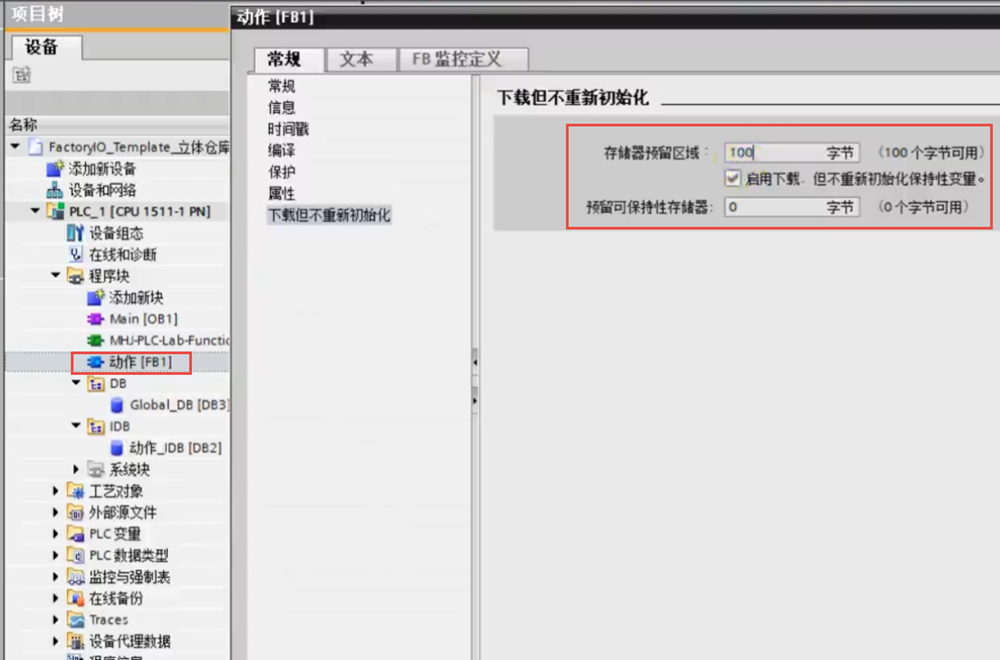Click the Main [OB1] block icon
The width and height of the screenshot is (1000, 660).
pyautogui.click(x=96, y=319)
